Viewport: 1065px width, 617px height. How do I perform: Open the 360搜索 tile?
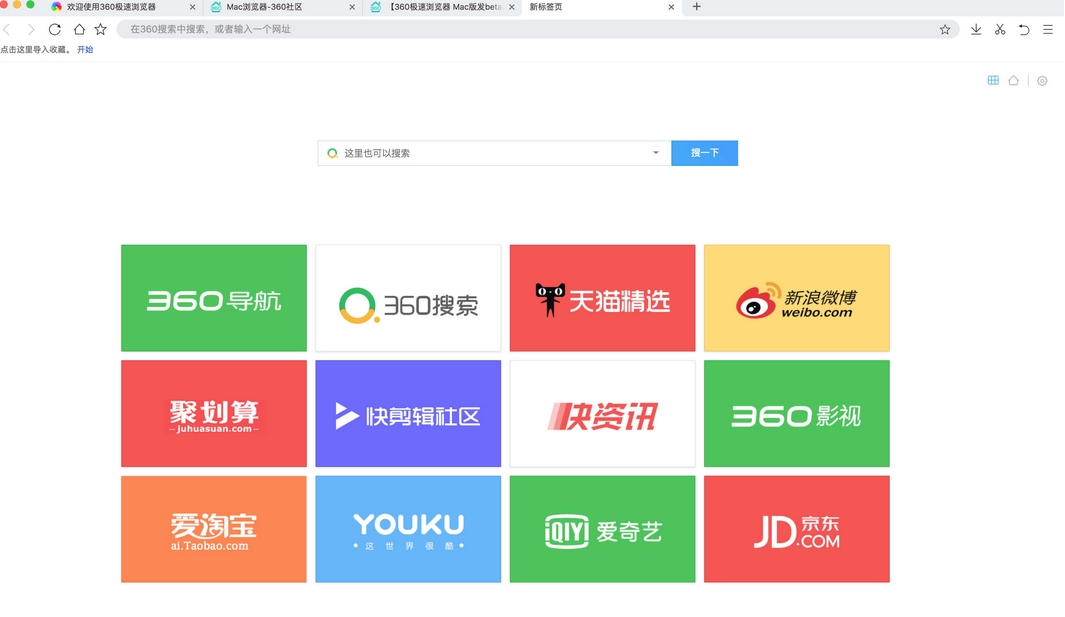(408, 298)
